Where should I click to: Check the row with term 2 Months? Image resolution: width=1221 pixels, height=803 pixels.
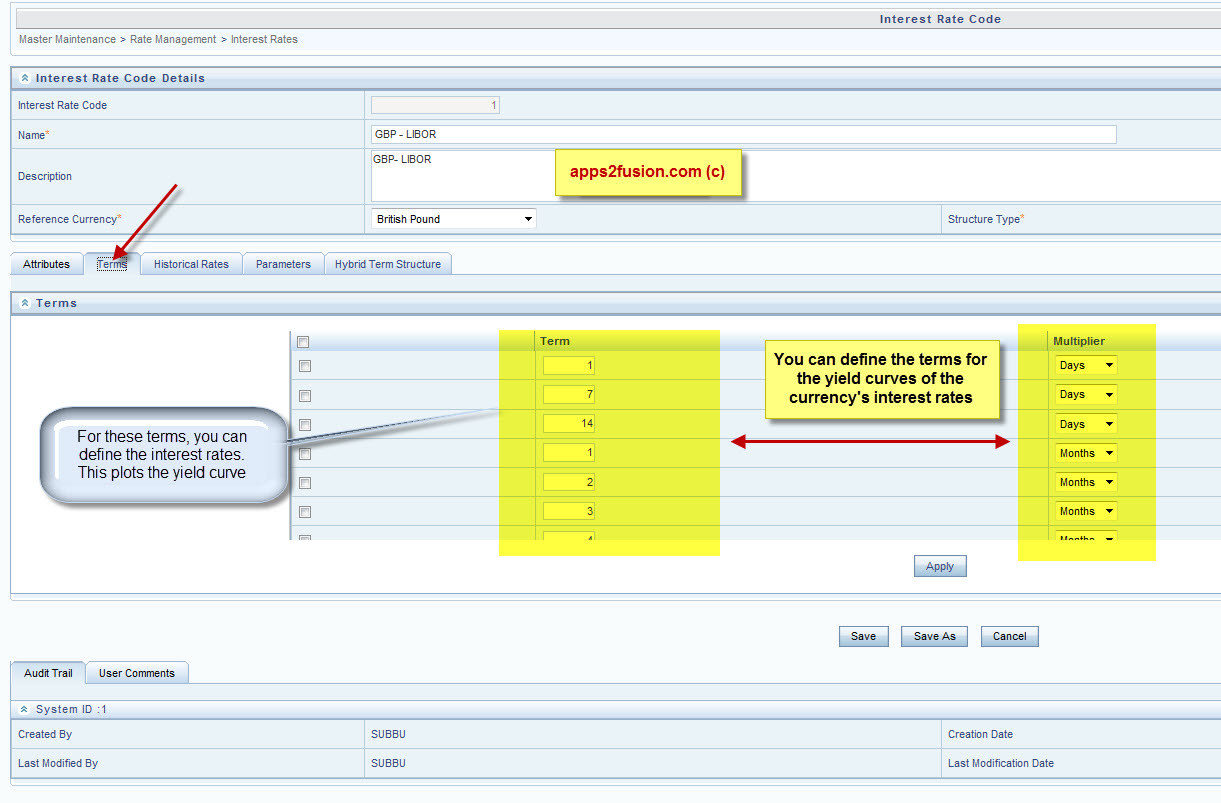tap(305, 482)
